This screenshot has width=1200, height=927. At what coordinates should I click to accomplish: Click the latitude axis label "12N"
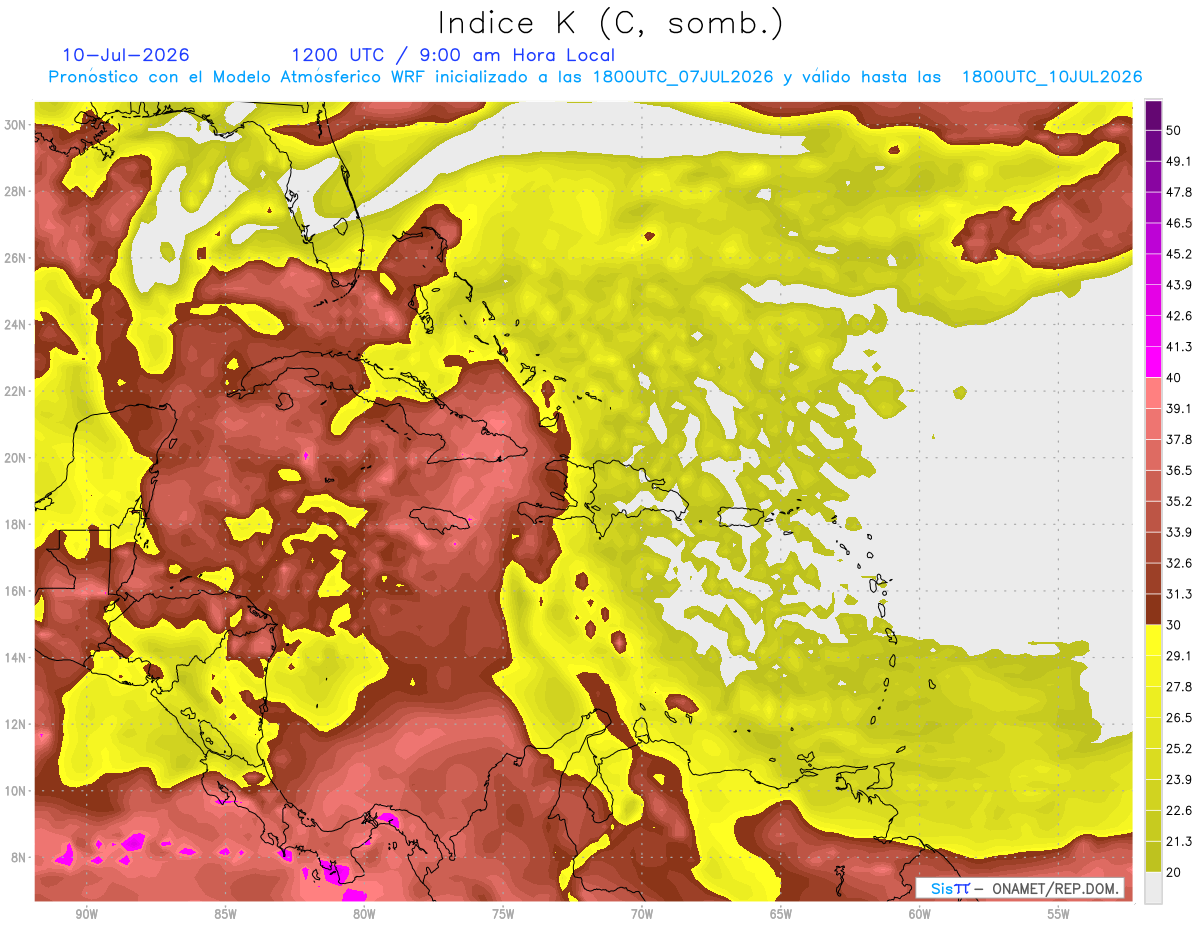tap(16, 724)
